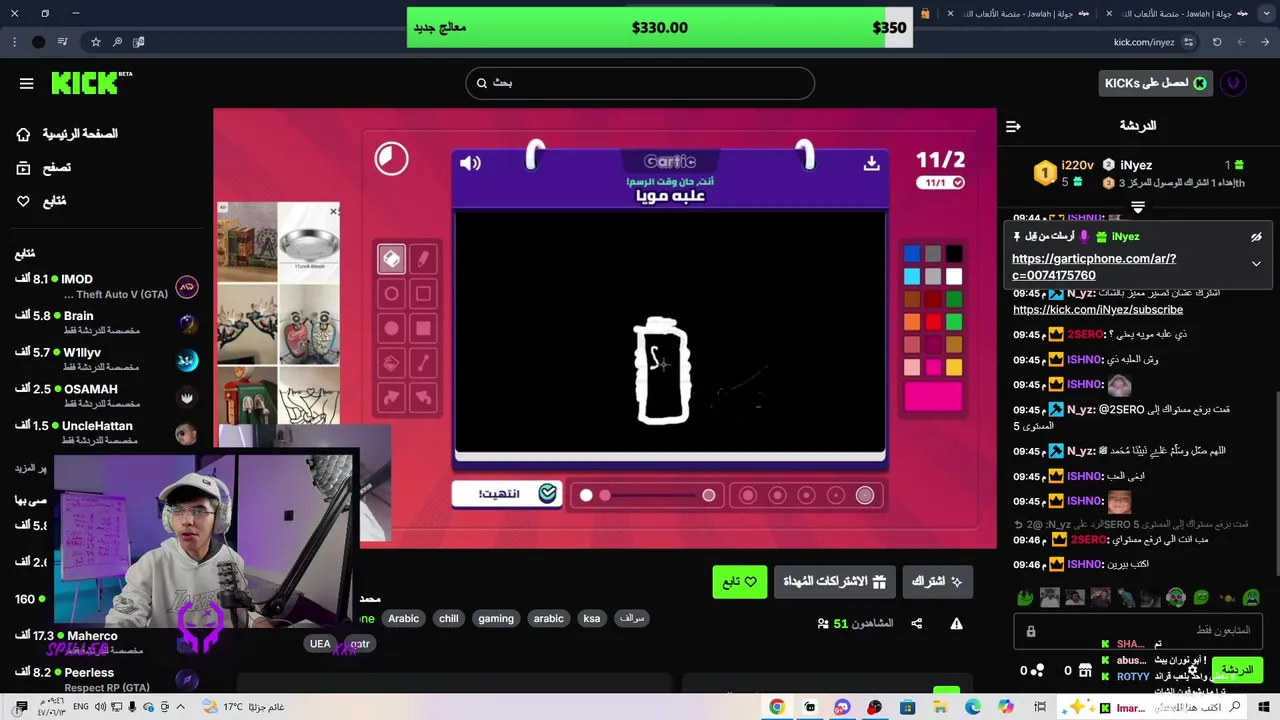Click the gifted subscriptions button
Image resolution: width=1280 pixels, height=720 pixels.
[835, 582]
